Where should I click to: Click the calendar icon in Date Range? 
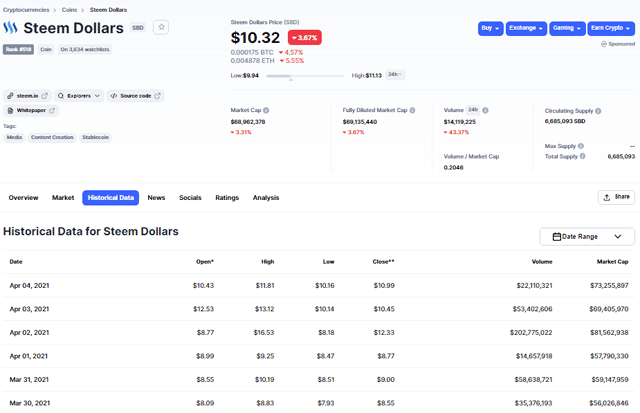click(556, 237)
